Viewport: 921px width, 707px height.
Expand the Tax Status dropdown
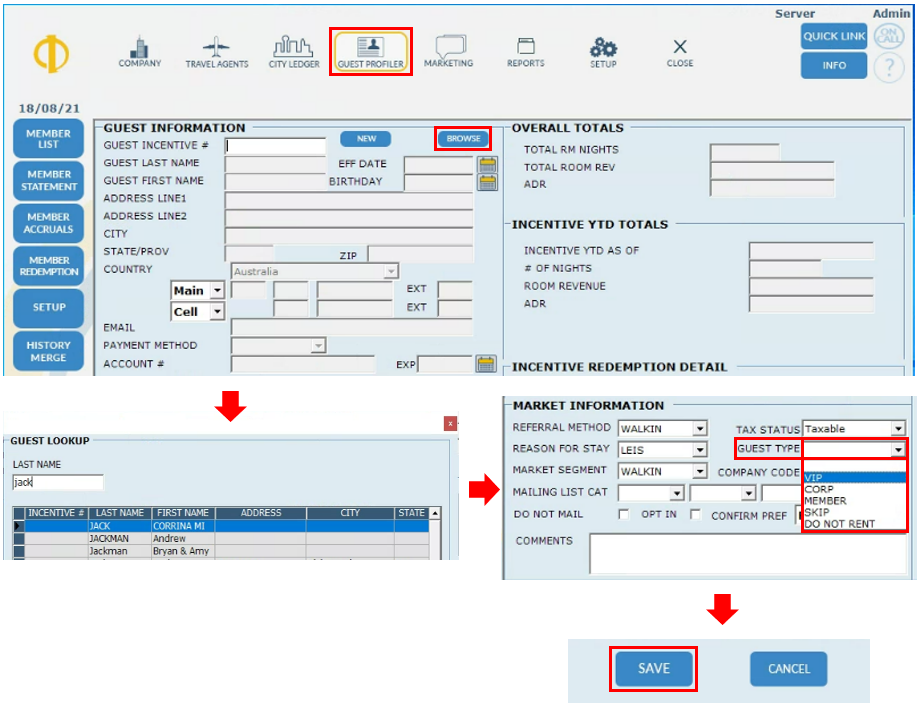tap(898, 429)
